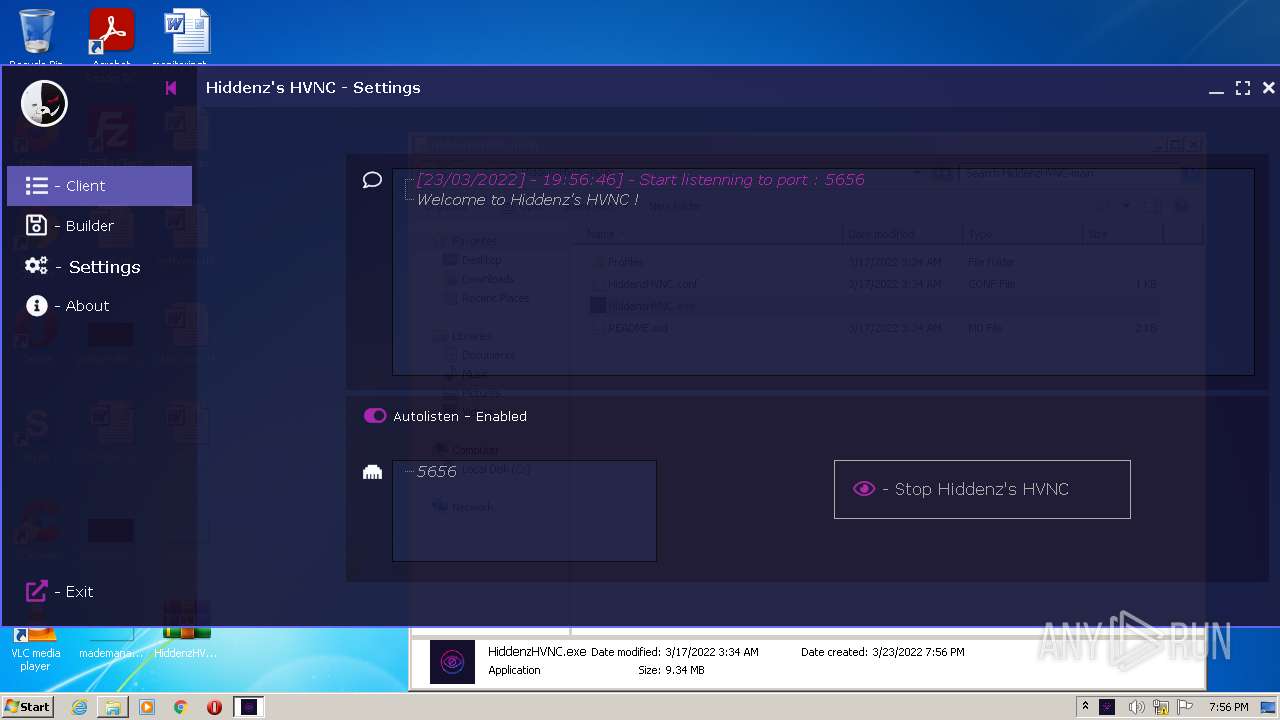Maximize the HVNC window
The width and height of the screenshot is (1280, 720).
[x=1243, y=88]
